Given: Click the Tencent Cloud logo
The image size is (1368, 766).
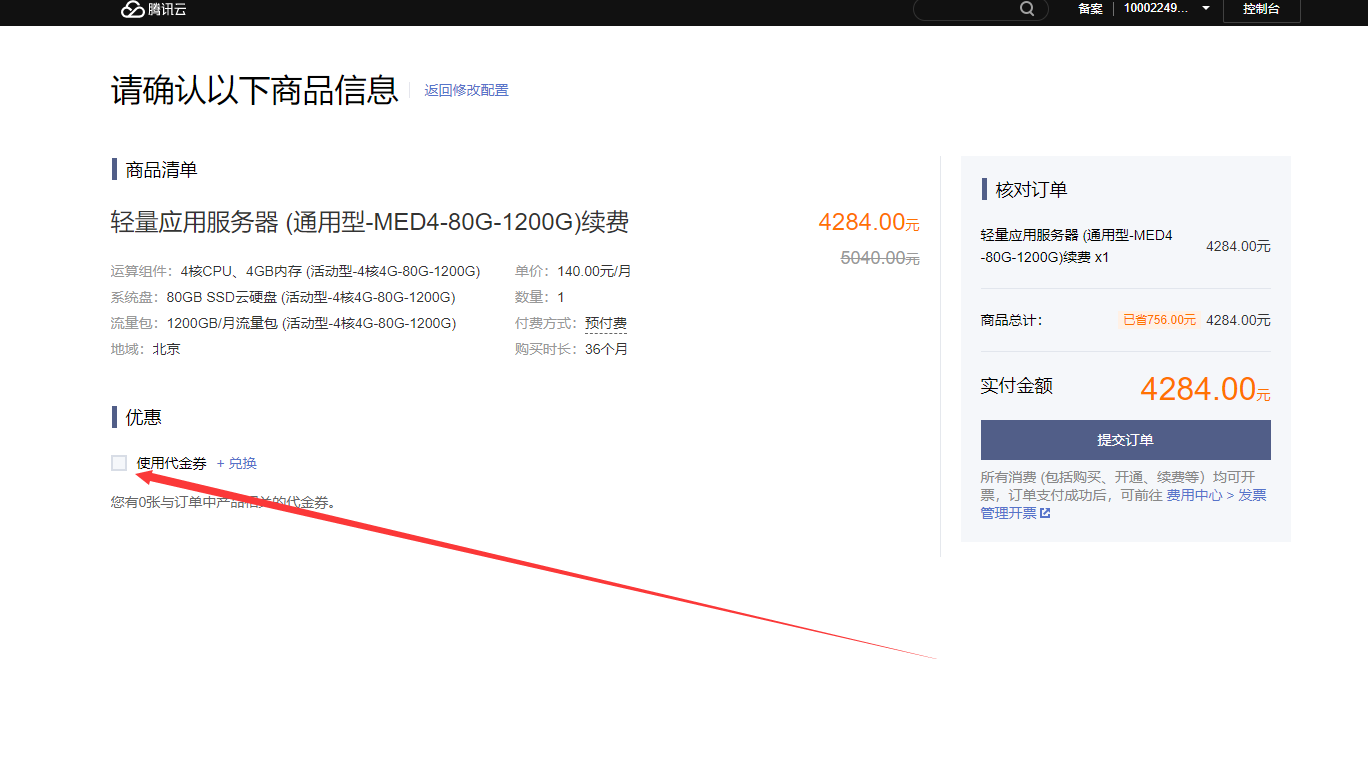Looking at the screenshot, I should [x=153, y=9].
